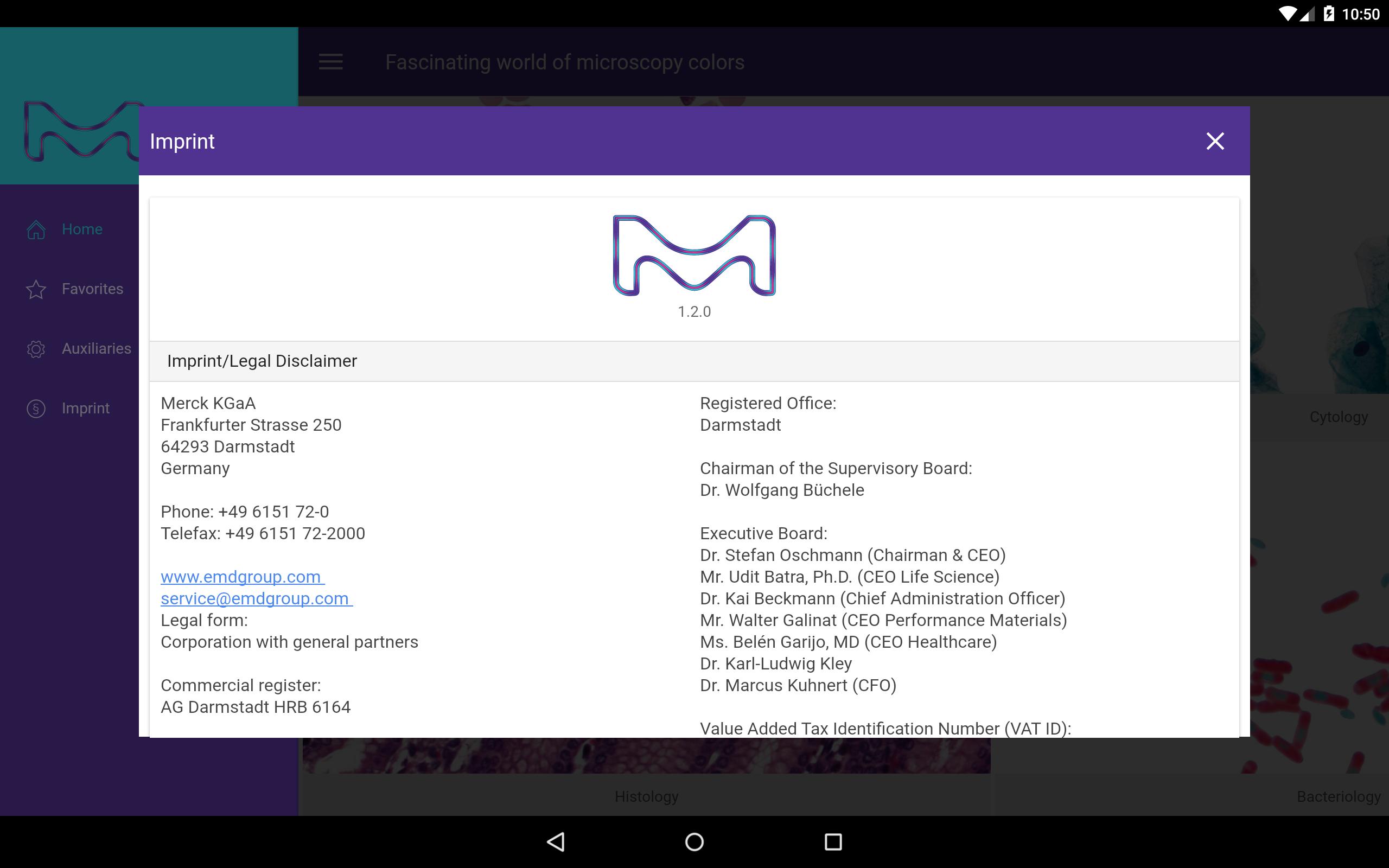Click the battery charging status icon

pos(1328,14)
